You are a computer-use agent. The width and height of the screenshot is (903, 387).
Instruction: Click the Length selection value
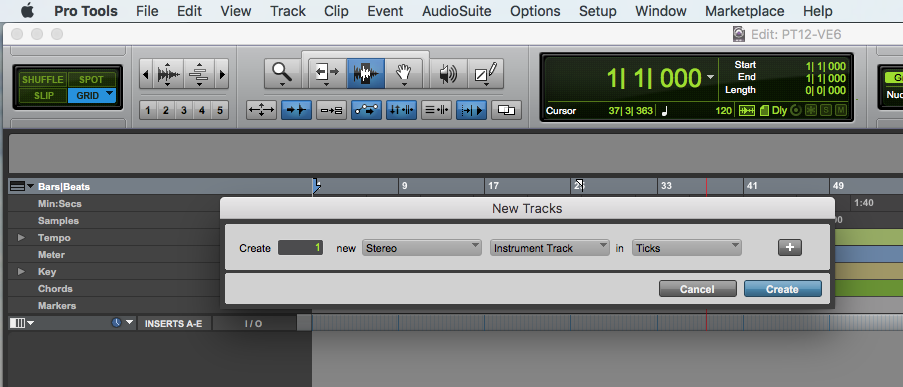[x=826, y=90]
